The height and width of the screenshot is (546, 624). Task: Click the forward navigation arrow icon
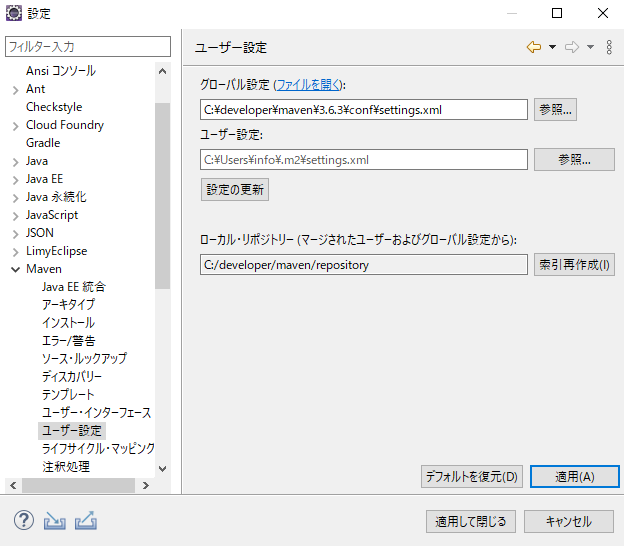[x=572, y=47]
